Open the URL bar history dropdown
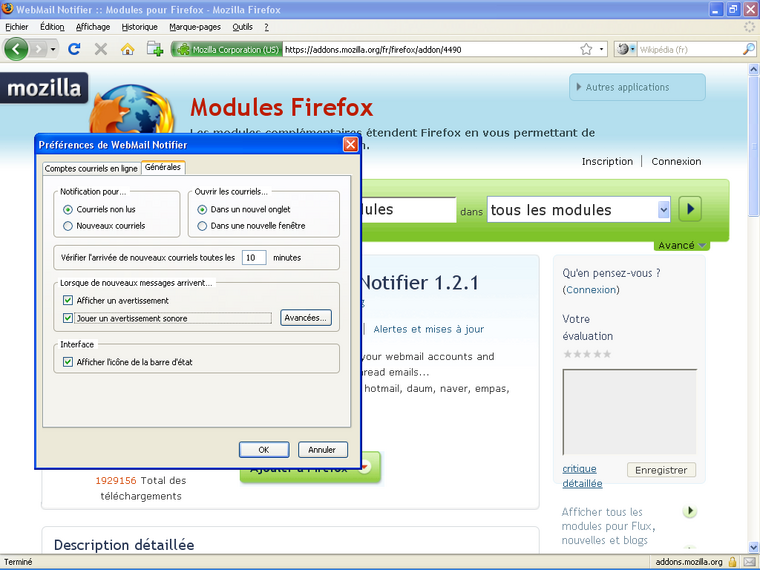Image resolution: width=760 pixels, height=570 pixels. click(602, 49)
